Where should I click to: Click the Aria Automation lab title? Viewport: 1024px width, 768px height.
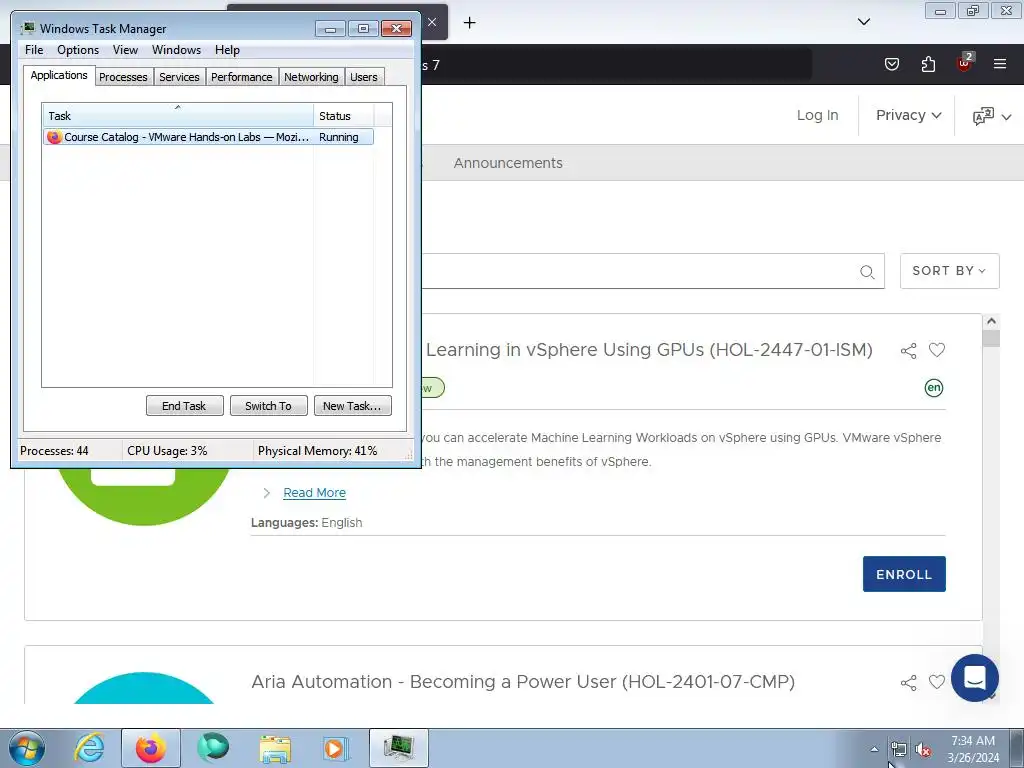click(x=523, y=682)
